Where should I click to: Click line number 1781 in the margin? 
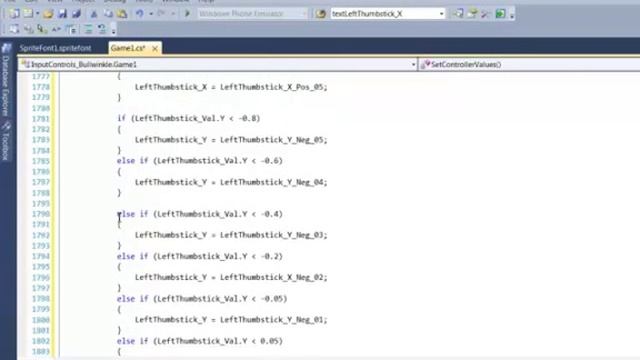click(x=41, y=119)
